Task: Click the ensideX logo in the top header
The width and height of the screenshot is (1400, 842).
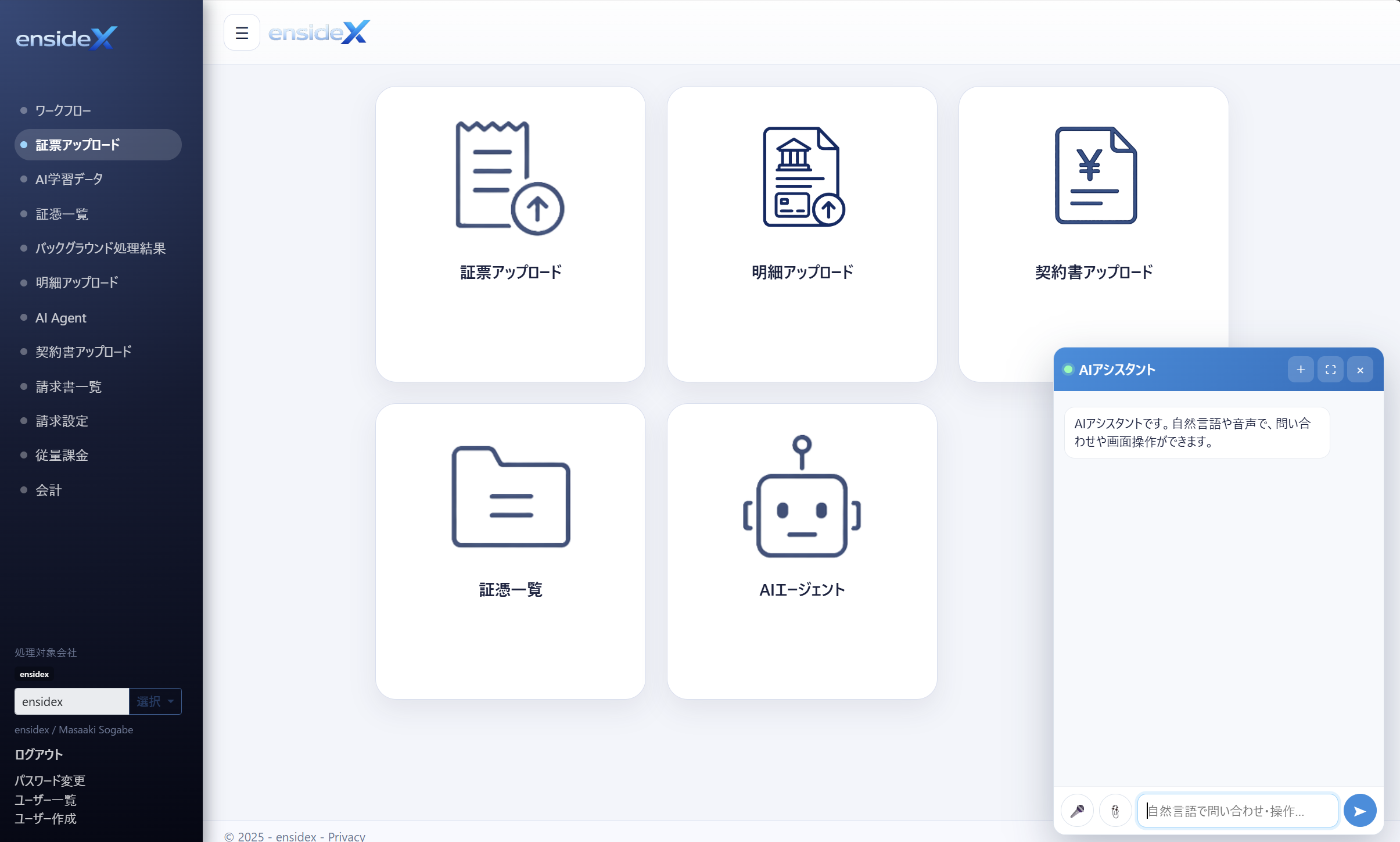Action: coord(319,33)
